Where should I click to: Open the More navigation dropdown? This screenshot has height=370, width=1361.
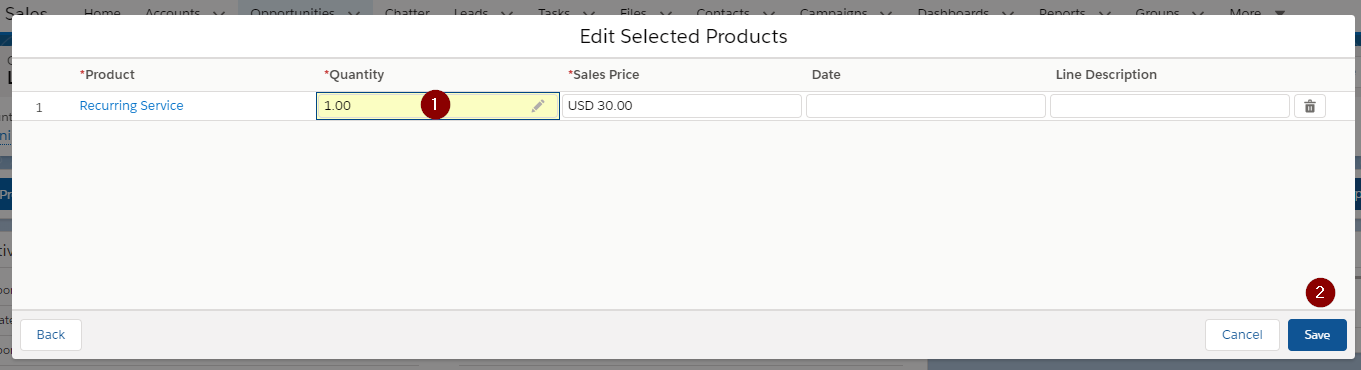click(x=1258, y=12)
